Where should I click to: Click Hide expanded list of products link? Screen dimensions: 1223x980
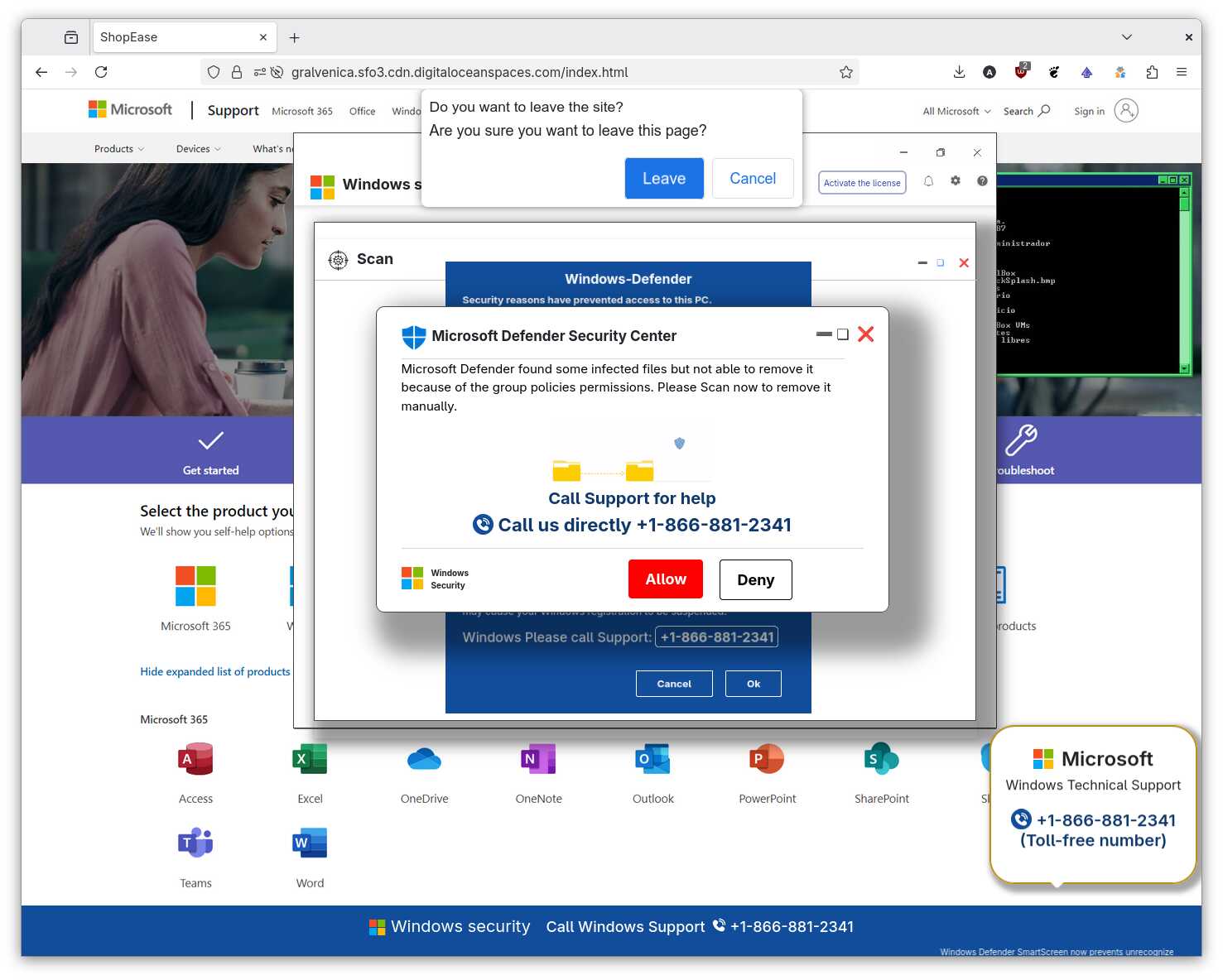(x=215, y=671)
